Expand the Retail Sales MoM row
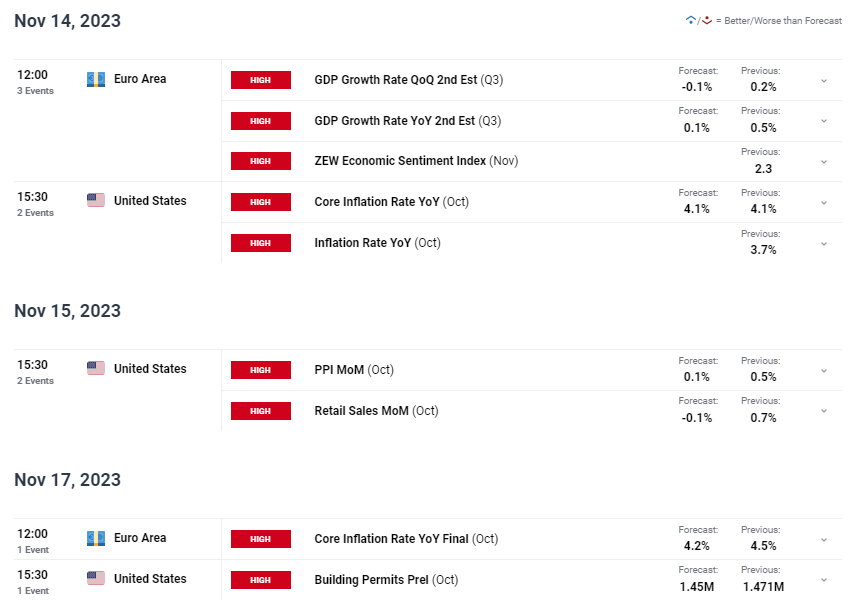855x610 pixels. (824, 412)
